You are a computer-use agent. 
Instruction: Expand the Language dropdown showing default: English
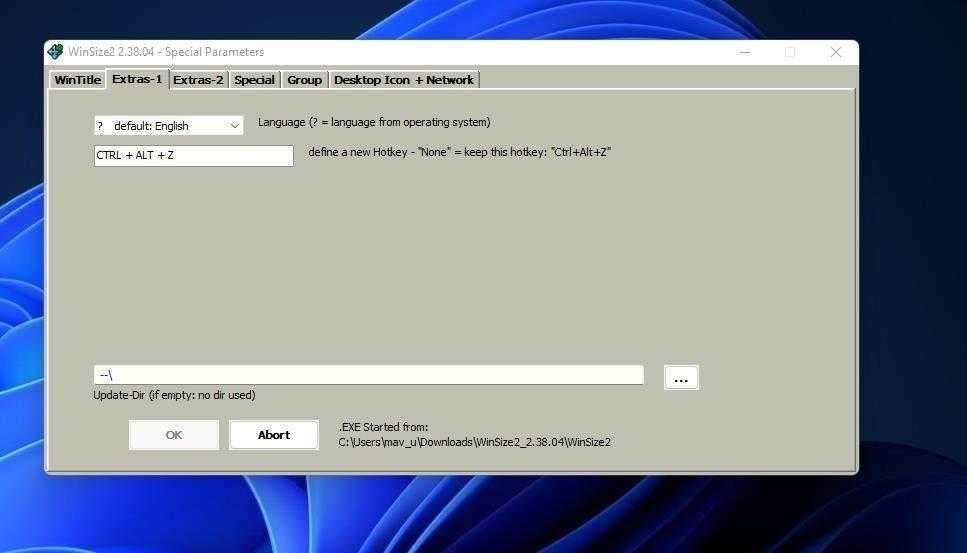[x=168, y=126]
